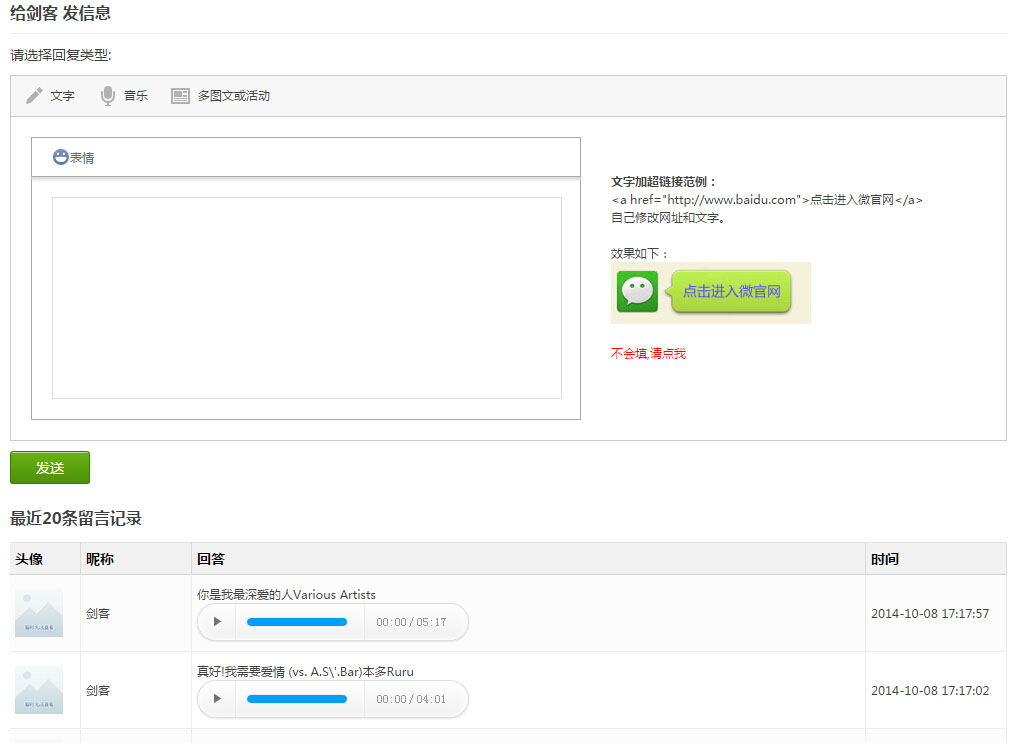
Task: Click the news icon for multi-image reply
Action: [x=180, y=96]
